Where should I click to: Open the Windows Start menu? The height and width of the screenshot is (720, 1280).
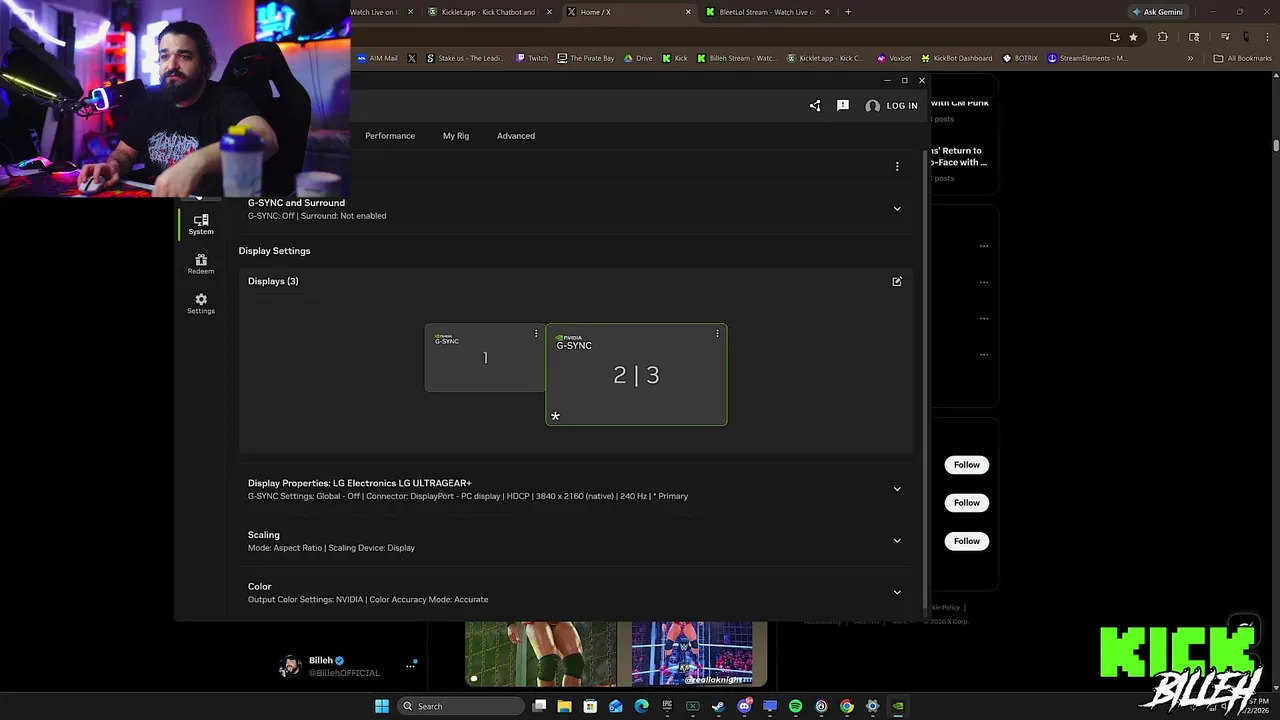coord(381,706)
